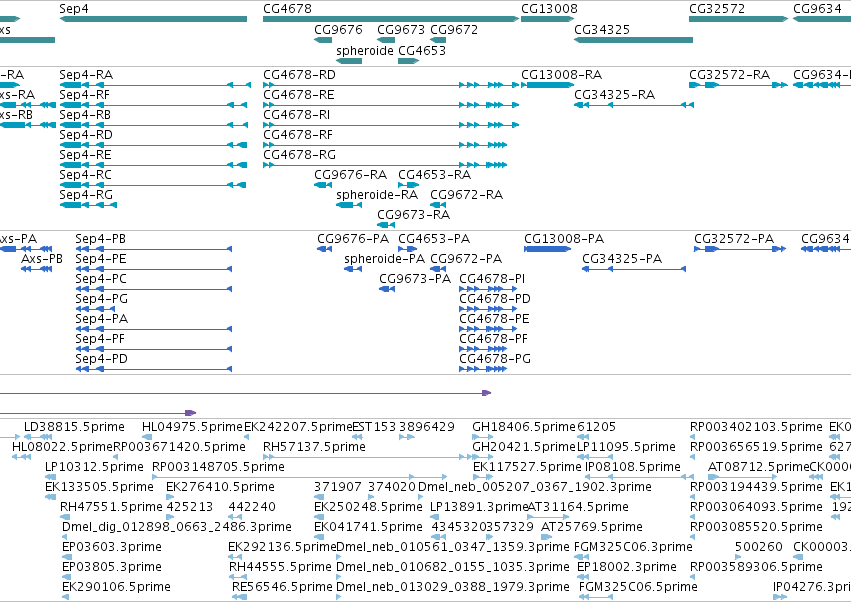
Task: Select transcript CG9672-RA
Action: pyautogui.click(x=467, y=195)
